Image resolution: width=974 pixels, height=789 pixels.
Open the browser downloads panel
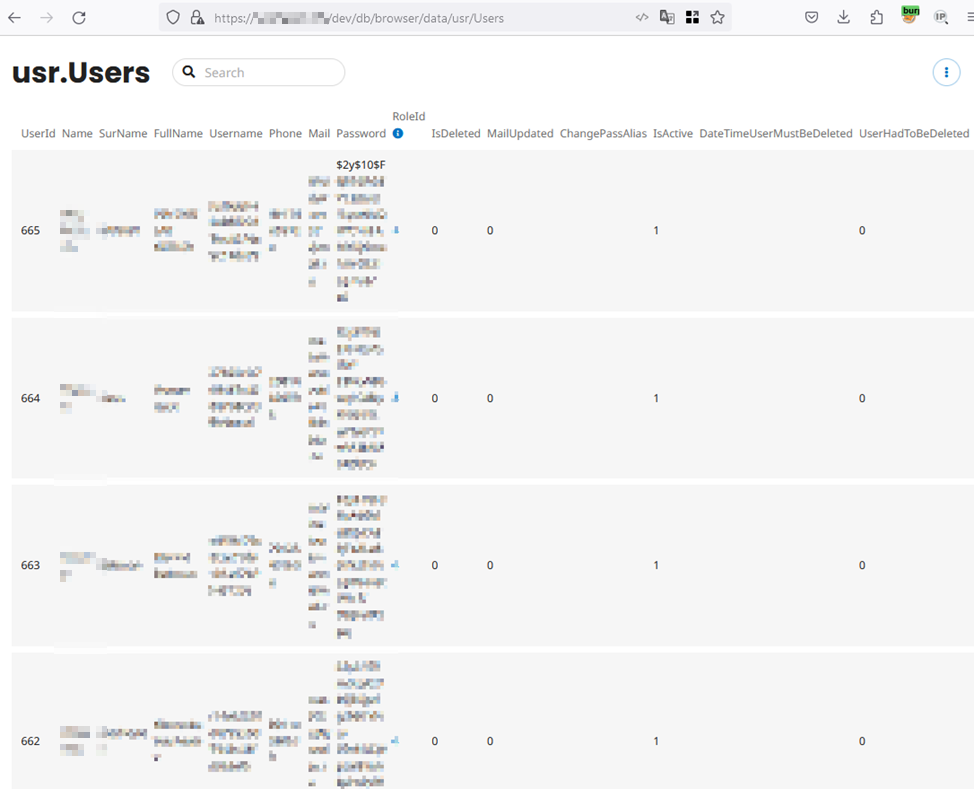pyautogui.click(x=844, y=17)
